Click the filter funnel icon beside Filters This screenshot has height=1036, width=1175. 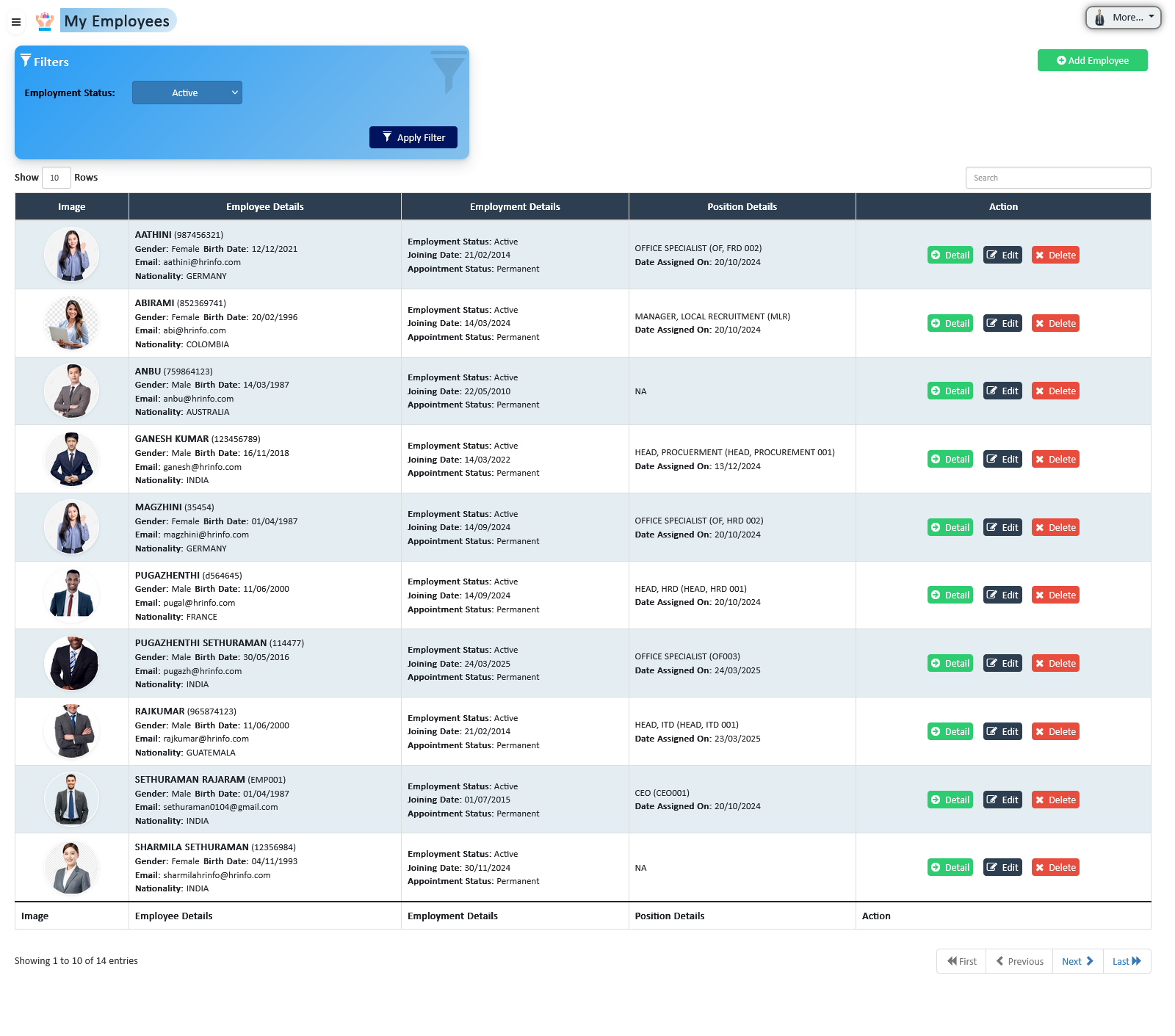pos(27,60)
